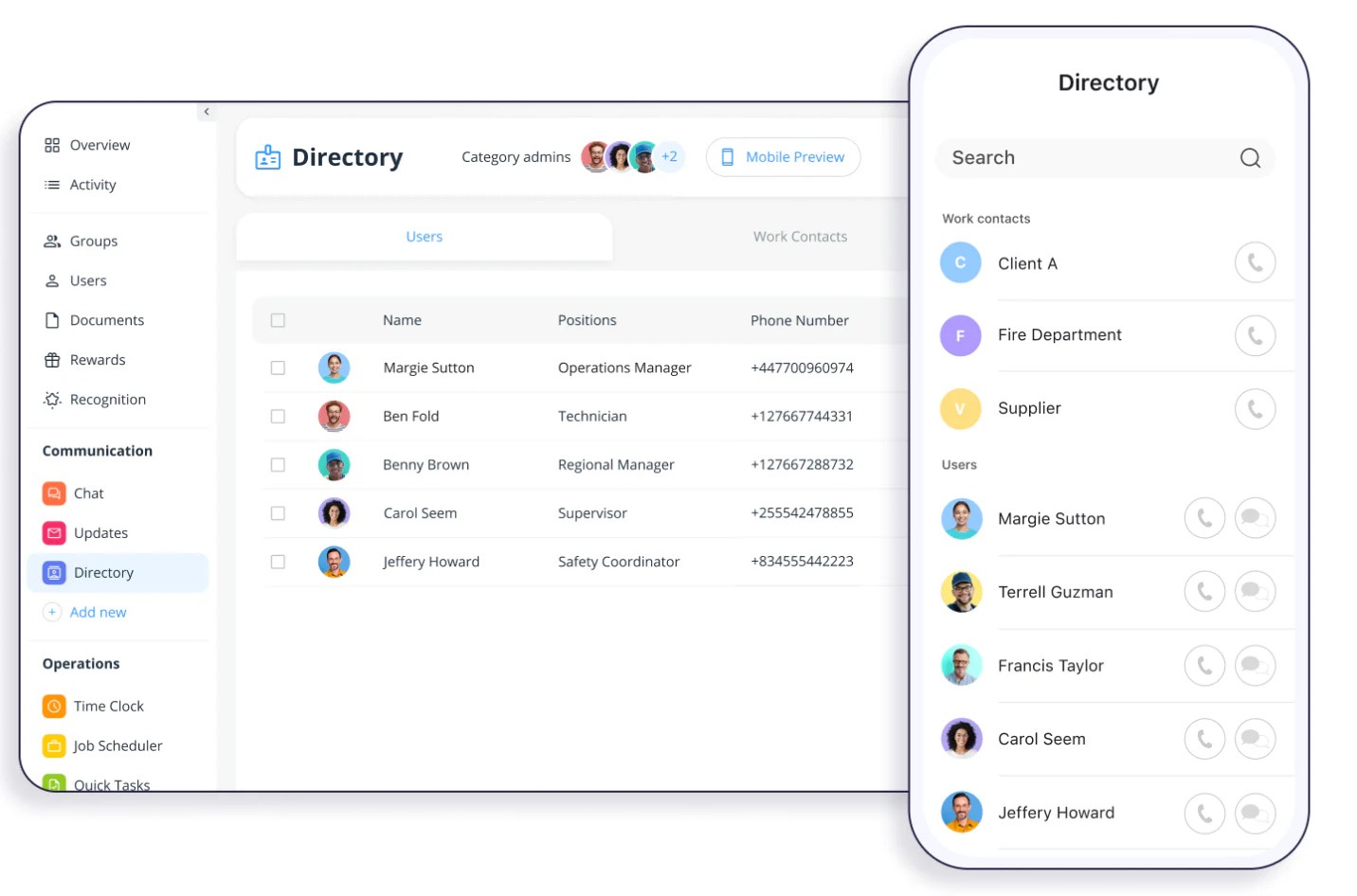Call Terrell Guzman in mobile view

tap(1204, 591)
